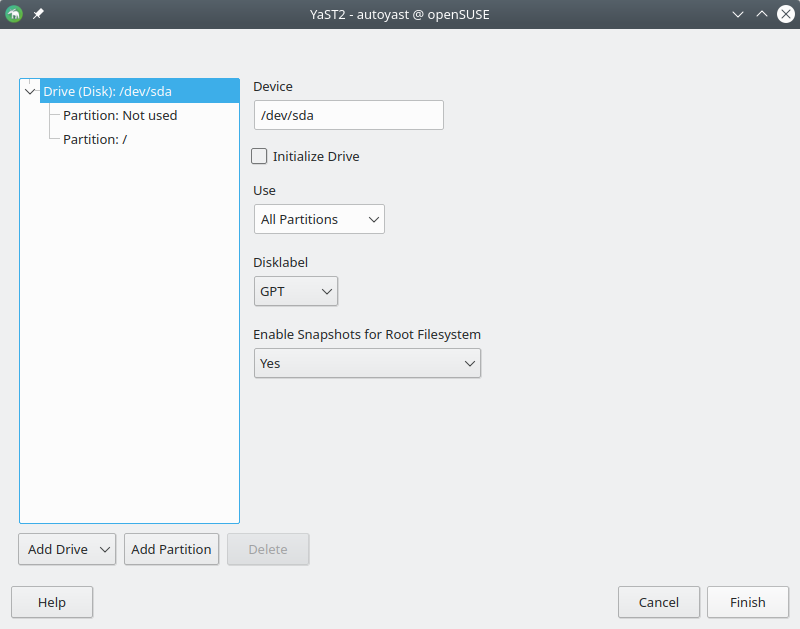Screen dimensions: 800x629
Task: Click into the Device text field
Action: [x=348, y=115]
